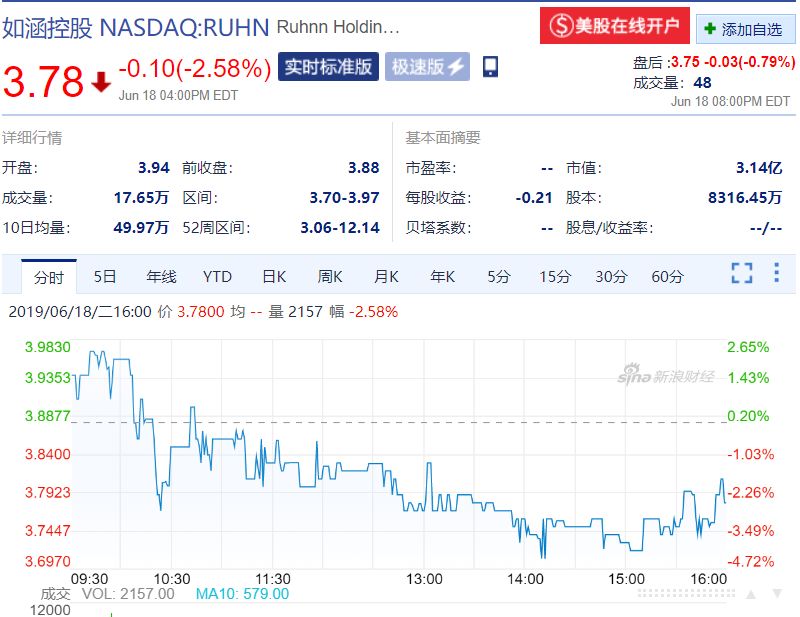Click the VOL: 2157.00 volume label
The height and width of the screenshot is (617, 800).
point(128,594)
